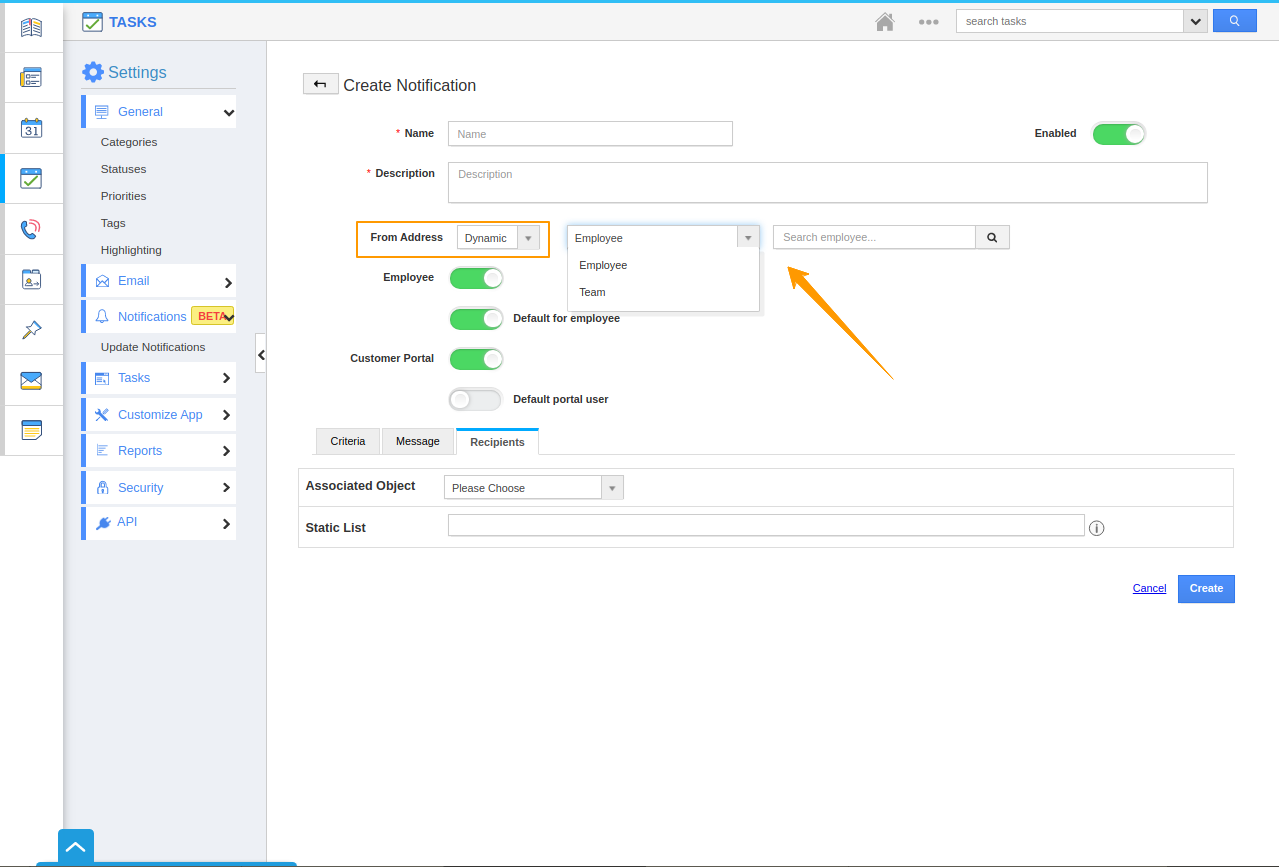Open the Associated Object Please Choose dropdown
The height and width of the screenshot is (867, 1279).
533,488
